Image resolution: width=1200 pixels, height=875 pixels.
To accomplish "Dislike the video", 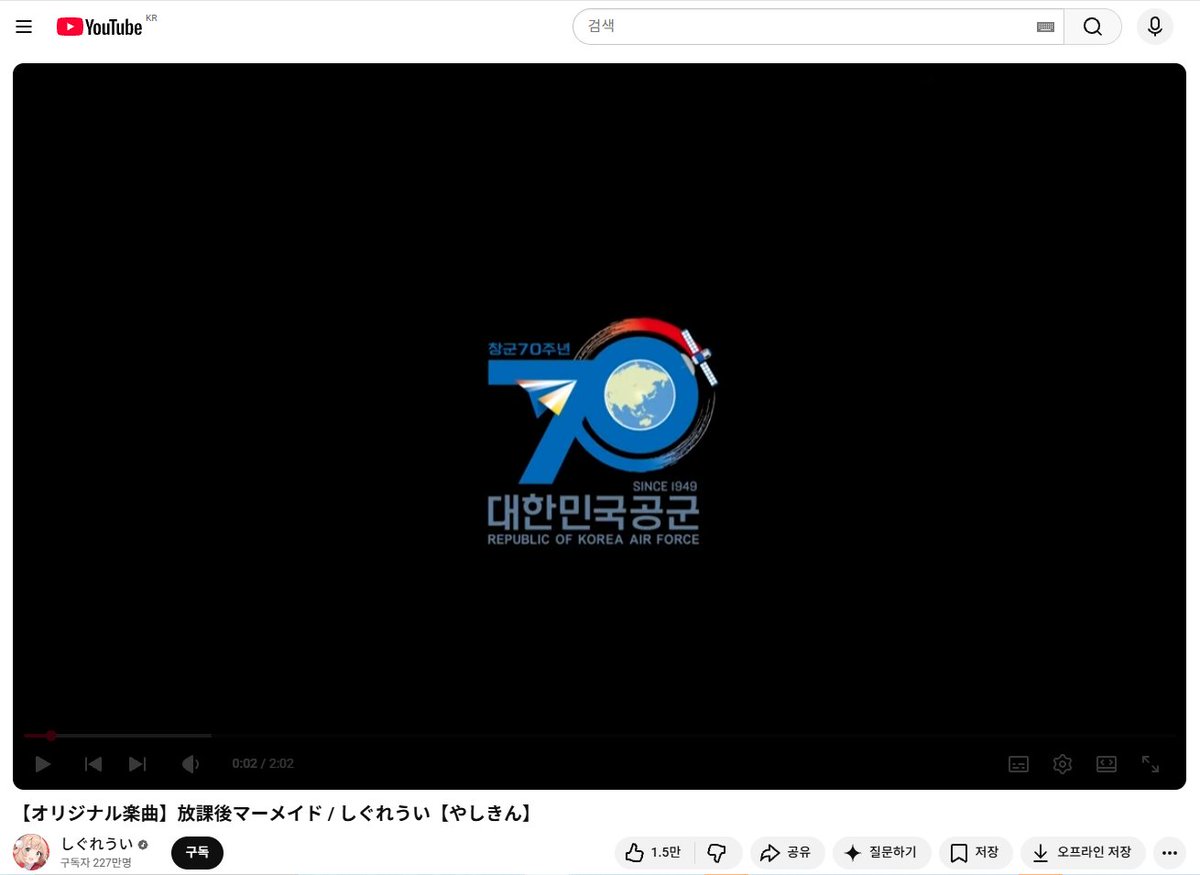I will [x=717, y=853].
